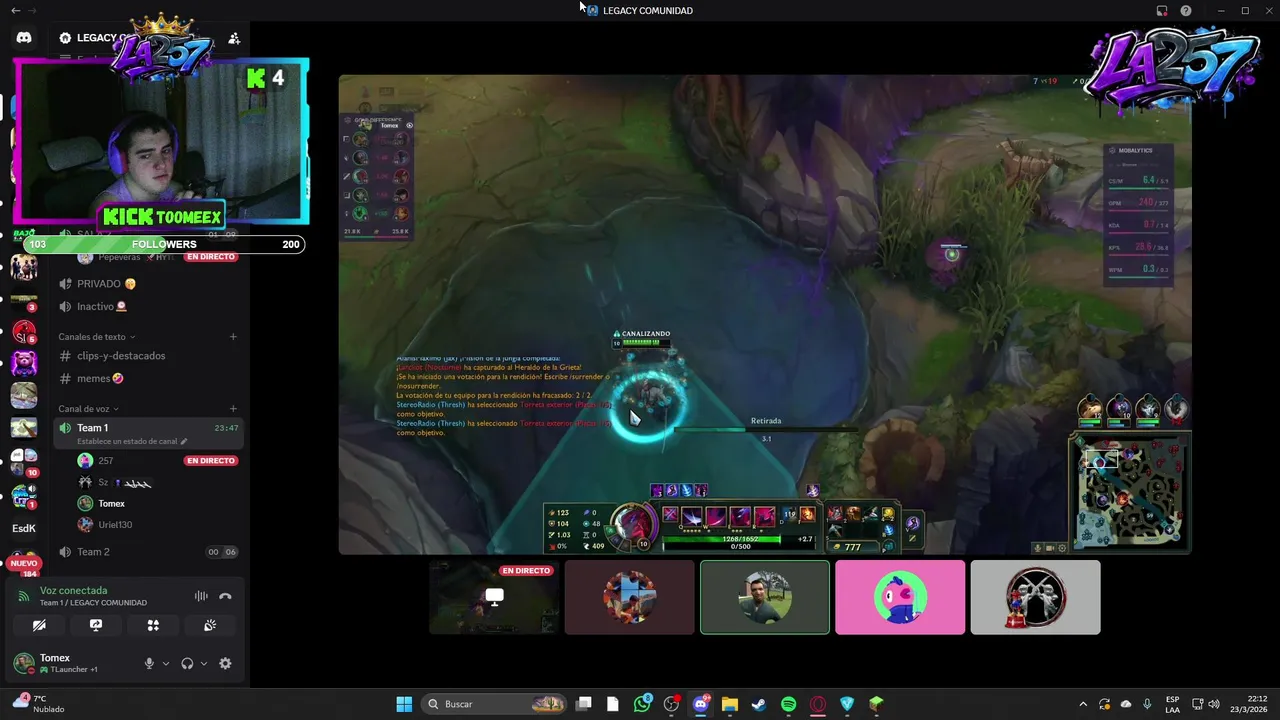Screen dimensions: 1280x720
Task: Select the EN DIRECTO stream tile
Action: 494,597
